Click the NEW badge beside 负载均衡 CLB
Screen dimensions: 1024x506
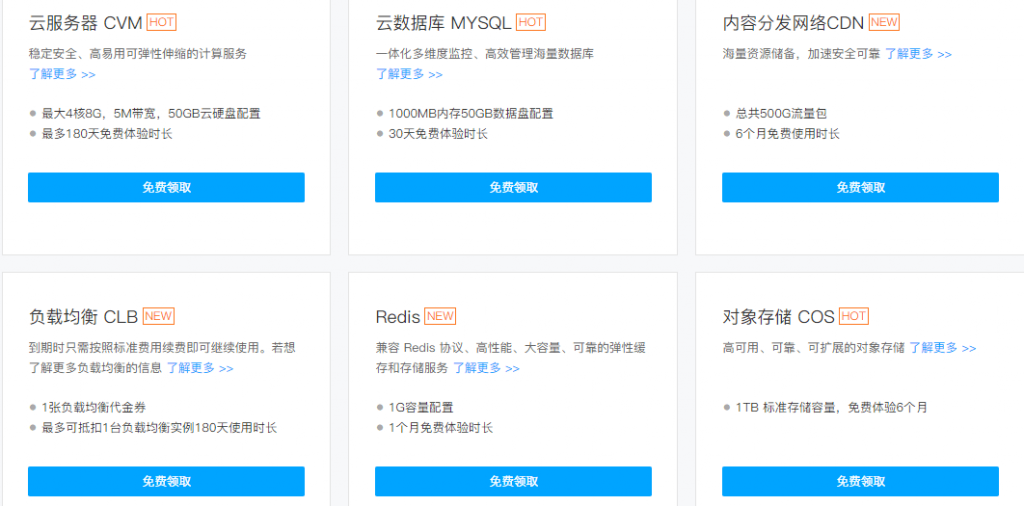click(x=159, y=316)
